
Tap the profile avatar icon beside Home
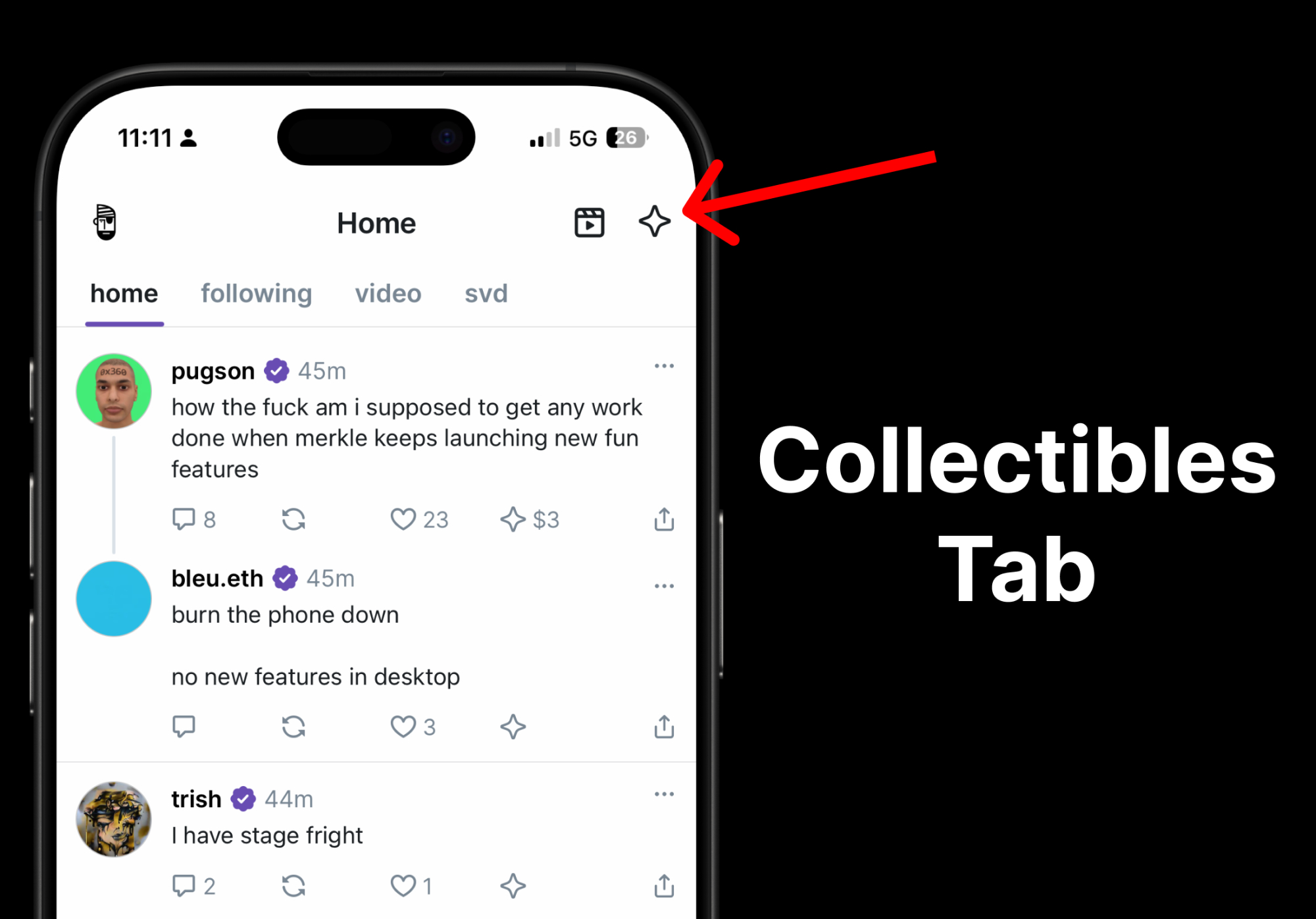105,222
